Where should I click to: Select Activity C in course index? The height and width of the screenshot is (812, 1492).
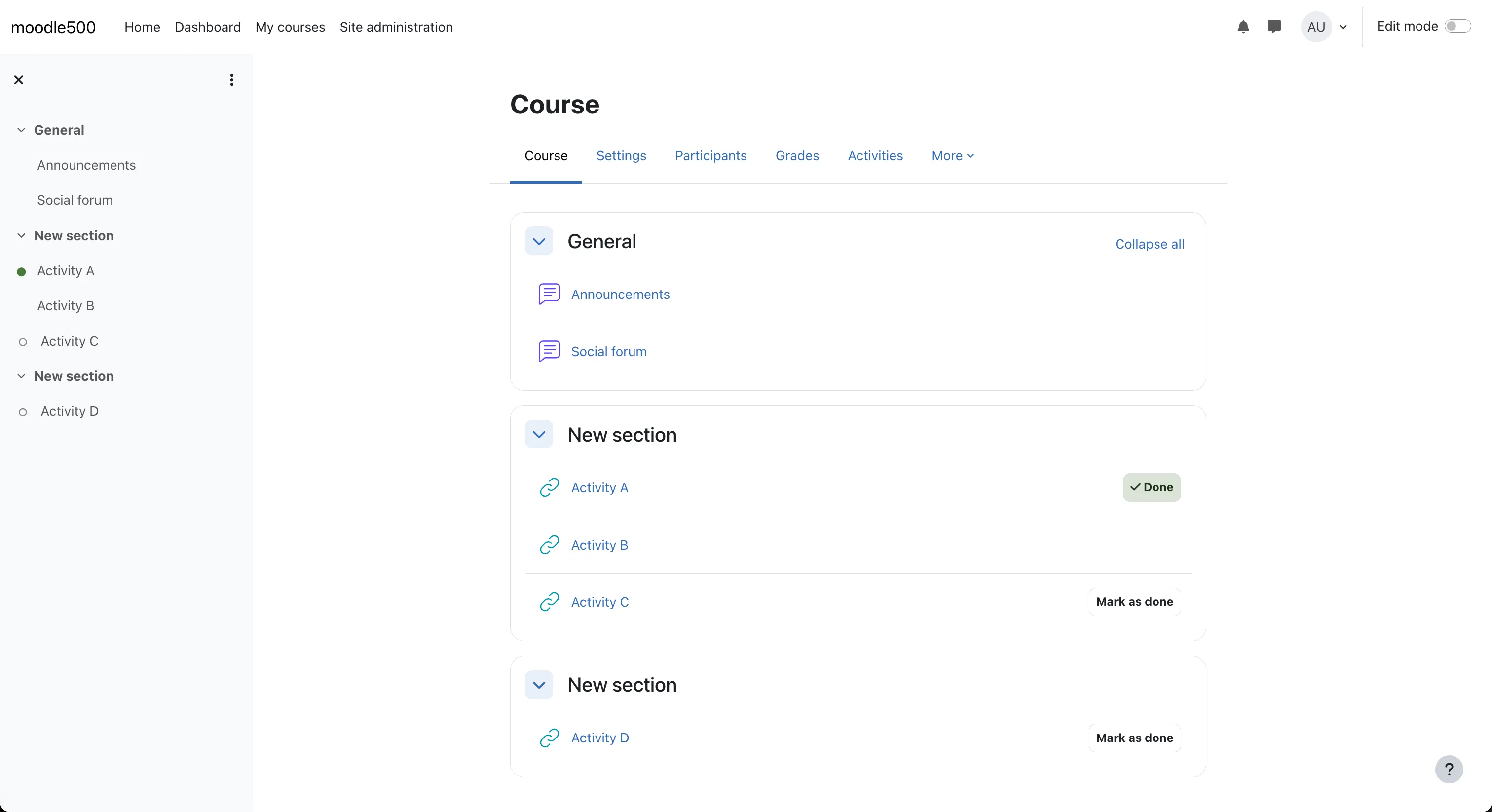(70, 341)
